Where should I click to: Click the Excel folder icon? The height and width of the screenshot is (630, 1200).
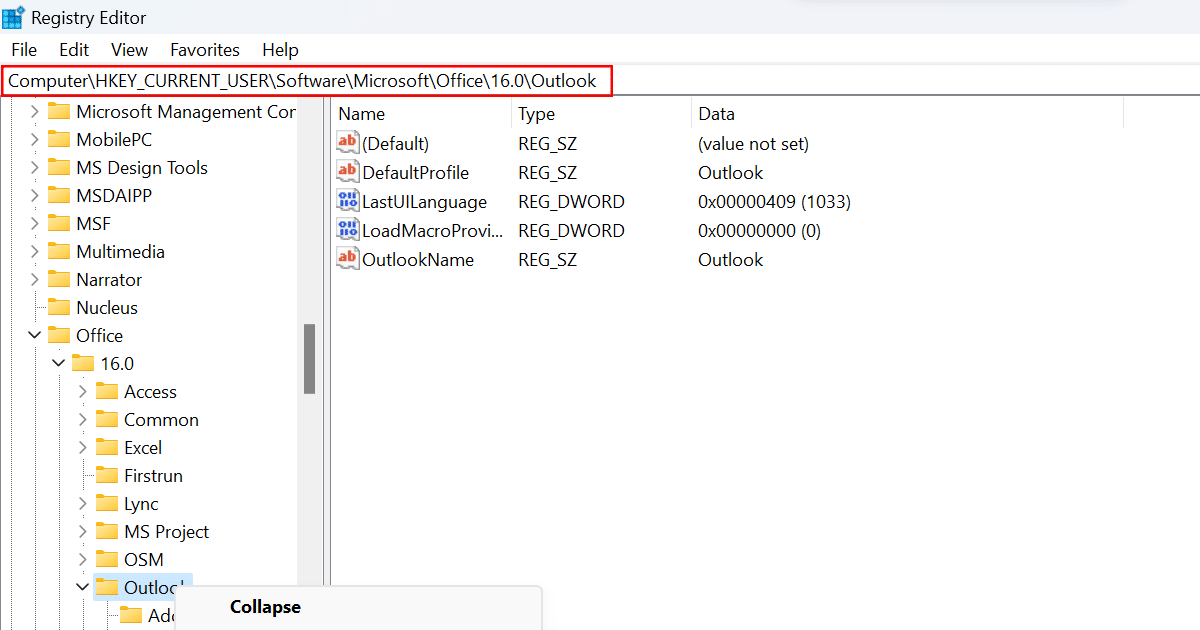click(x=107, y=448)
